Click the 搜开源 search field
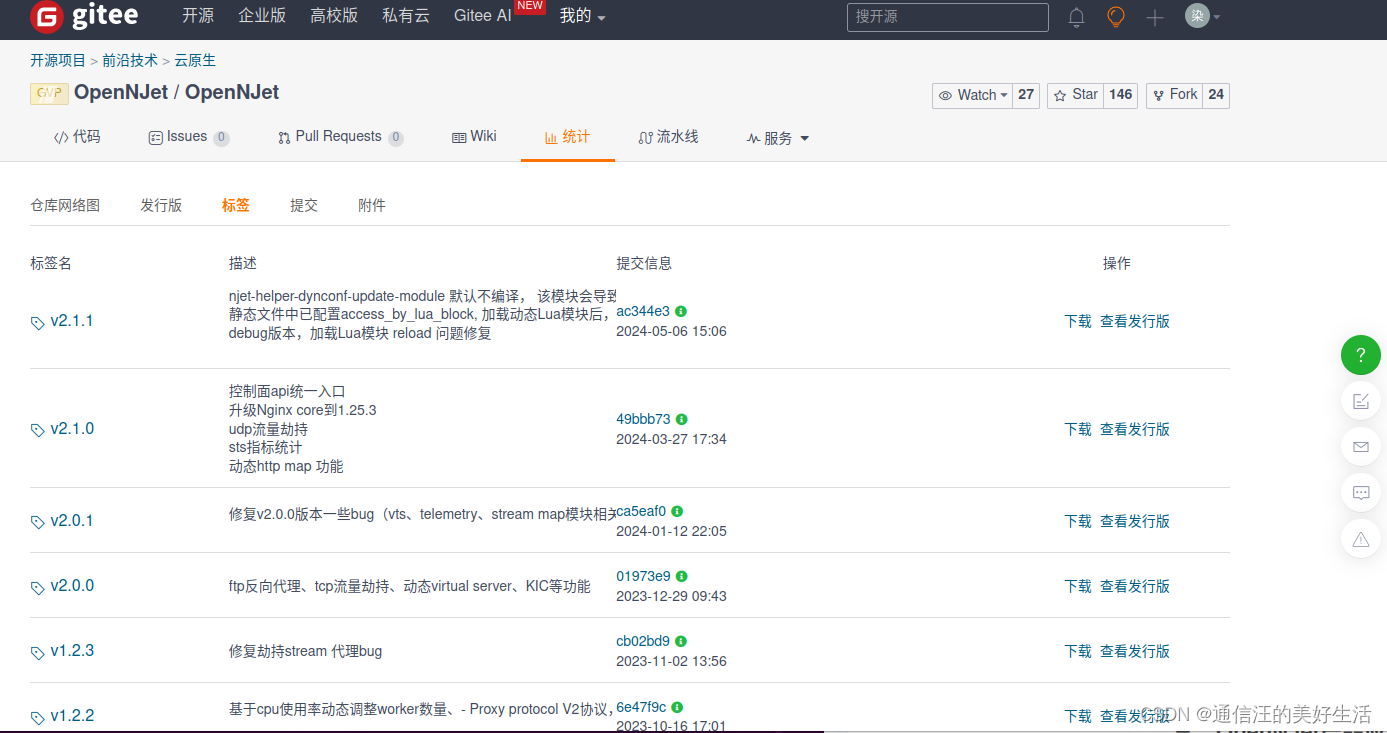The width and height of the screenshot is (1387, 733). [x=948, y=17]
